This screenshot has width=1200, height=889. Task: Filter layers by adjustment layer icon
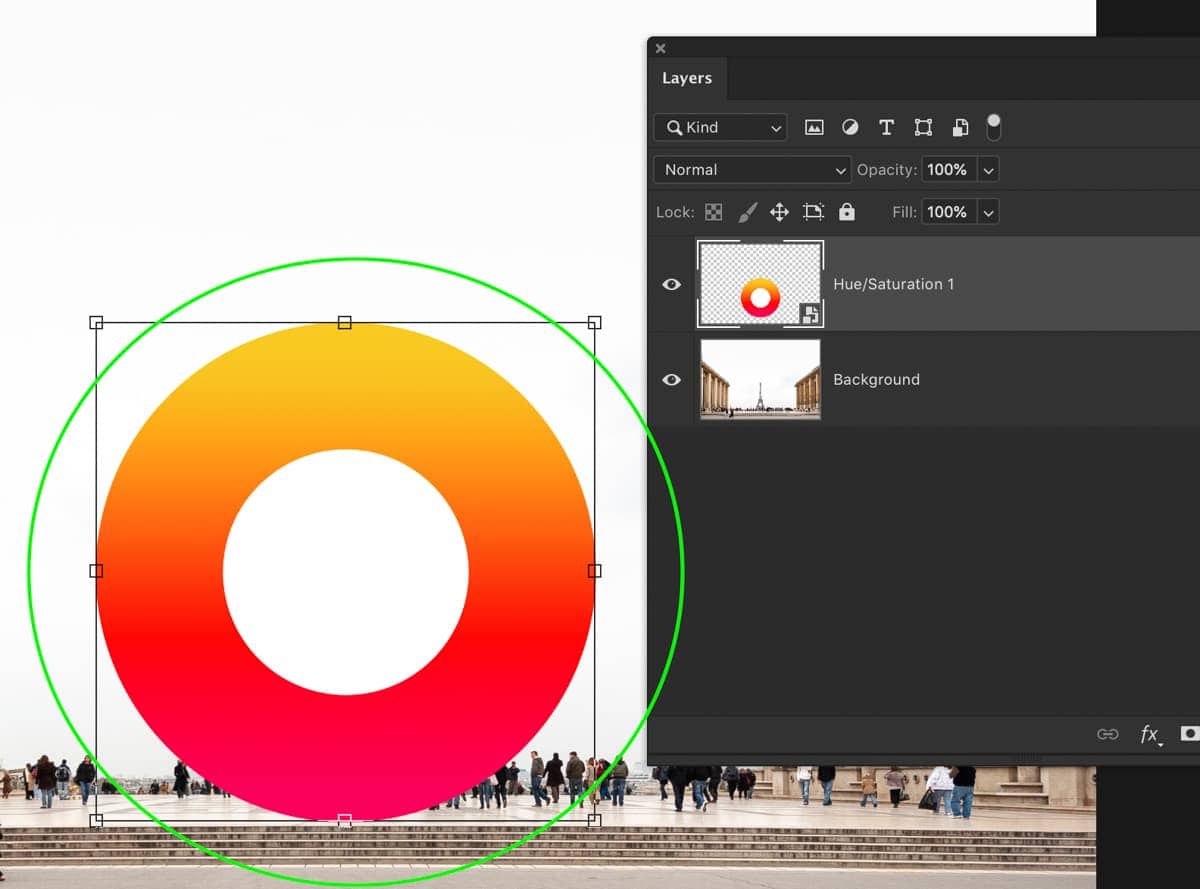click(850, 128)
